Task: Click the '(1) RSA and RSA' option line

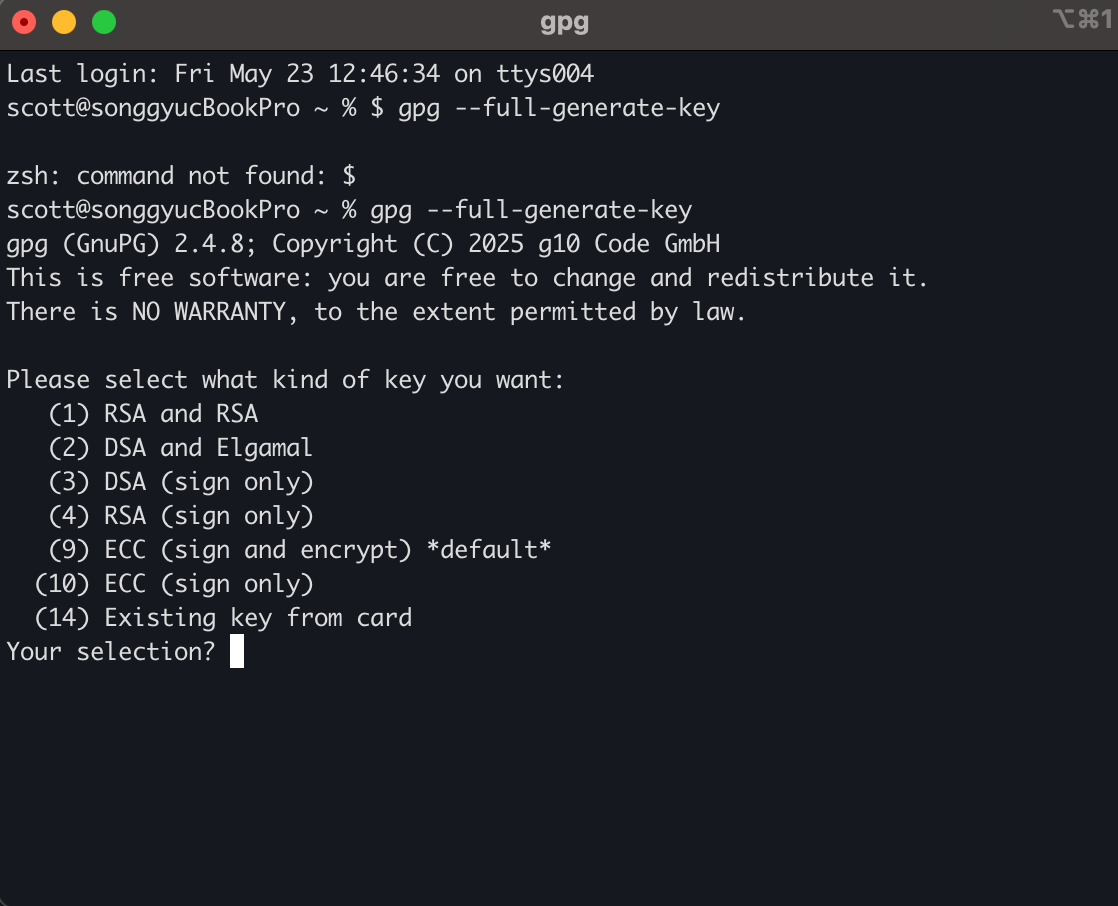Action: pos(153,413)
